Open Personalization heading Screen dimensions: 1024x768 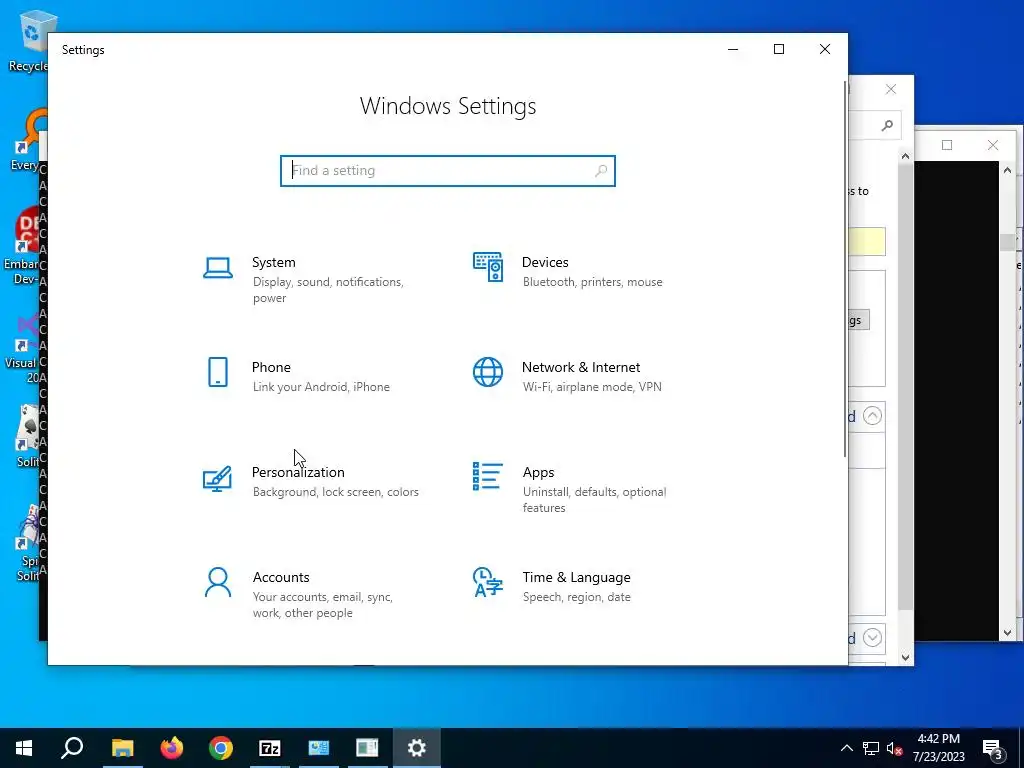click(298, 472)
